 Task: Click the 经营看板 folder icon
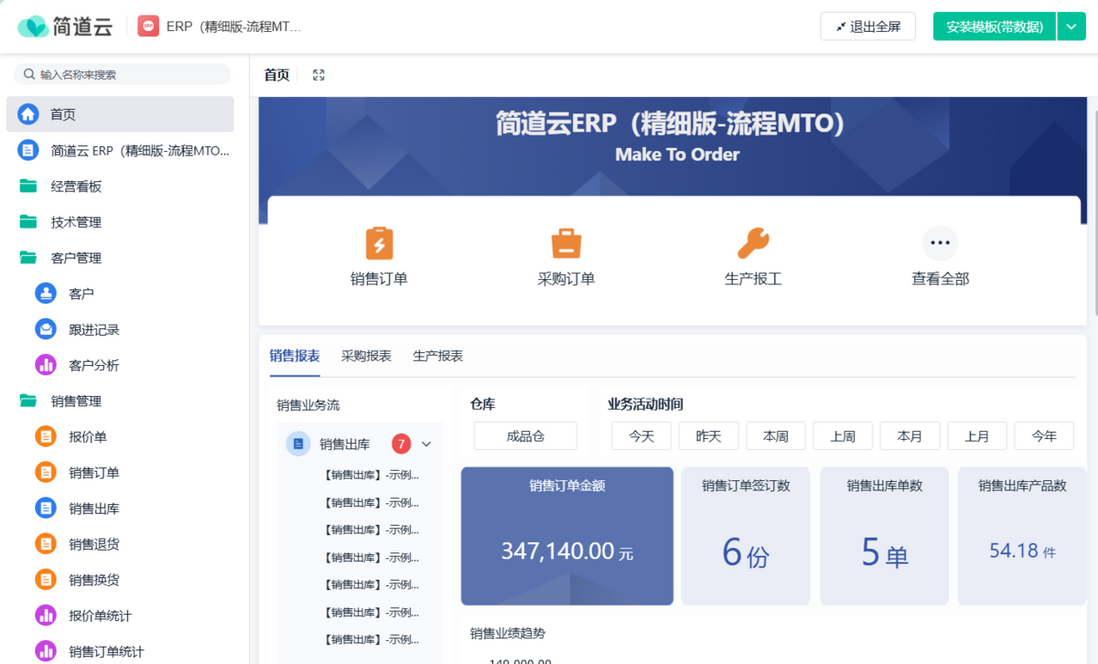28,186
